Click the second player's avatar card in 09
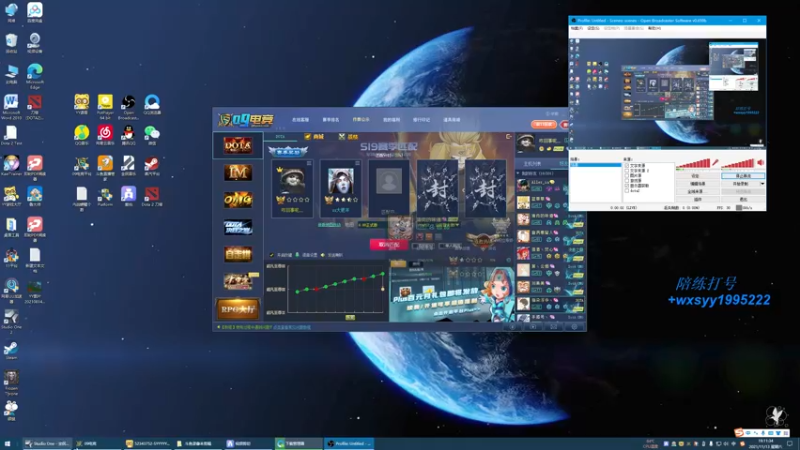This screenshot has height=450, width=800. [340, 188]
